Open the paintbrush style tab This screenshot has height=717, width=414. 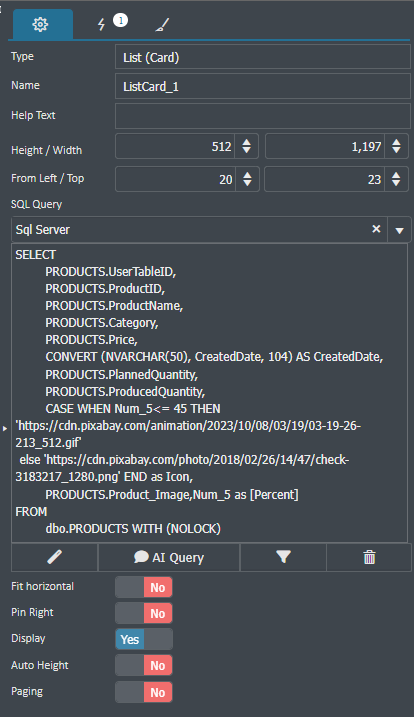[x=162, y=24]
